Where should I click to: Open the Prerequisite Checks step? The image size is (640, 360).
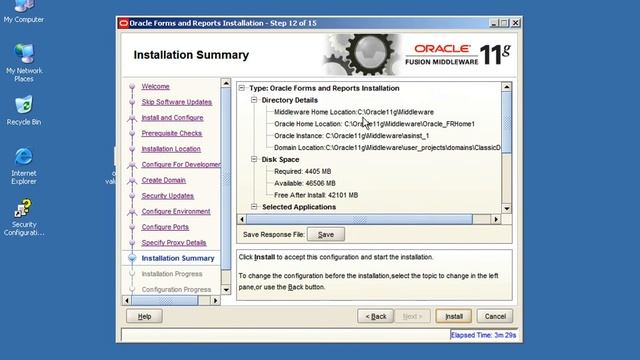click(x=172, y=133)
